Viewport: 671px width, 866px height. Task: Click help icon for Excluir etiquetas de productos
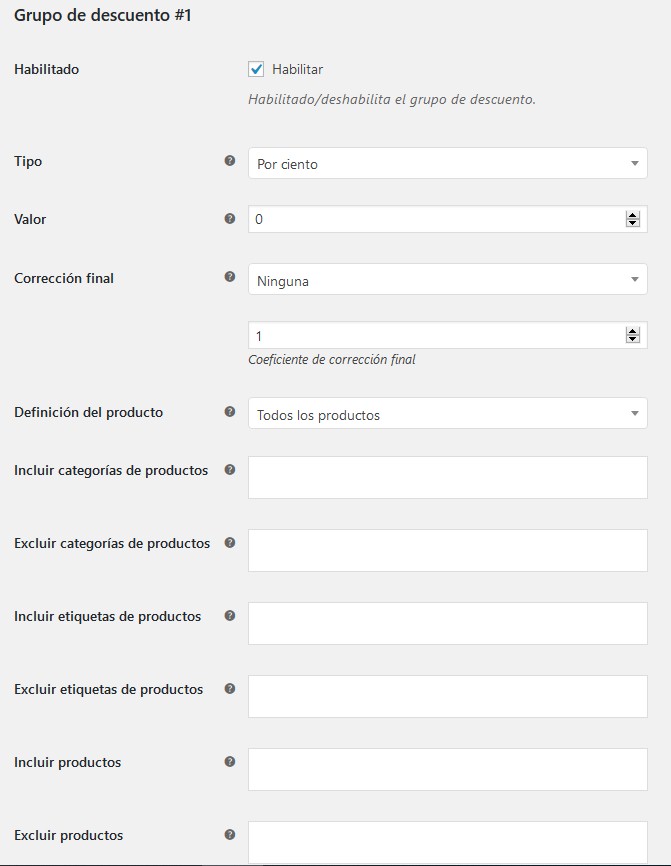230,689
